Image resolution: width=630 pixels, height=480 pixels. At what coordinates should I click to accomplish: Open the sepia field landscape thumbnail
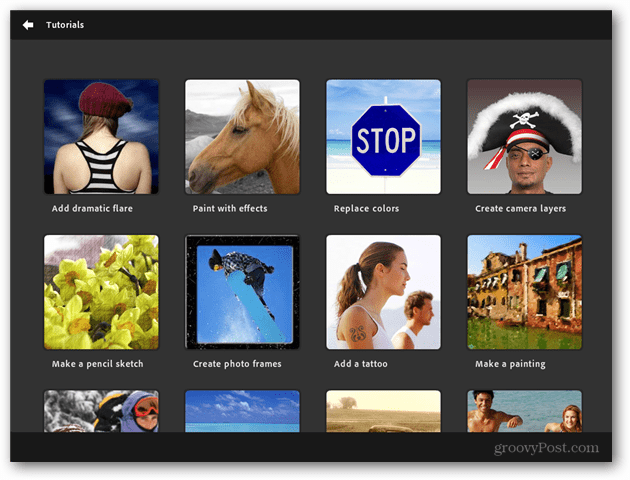click(x=383, y=411)
